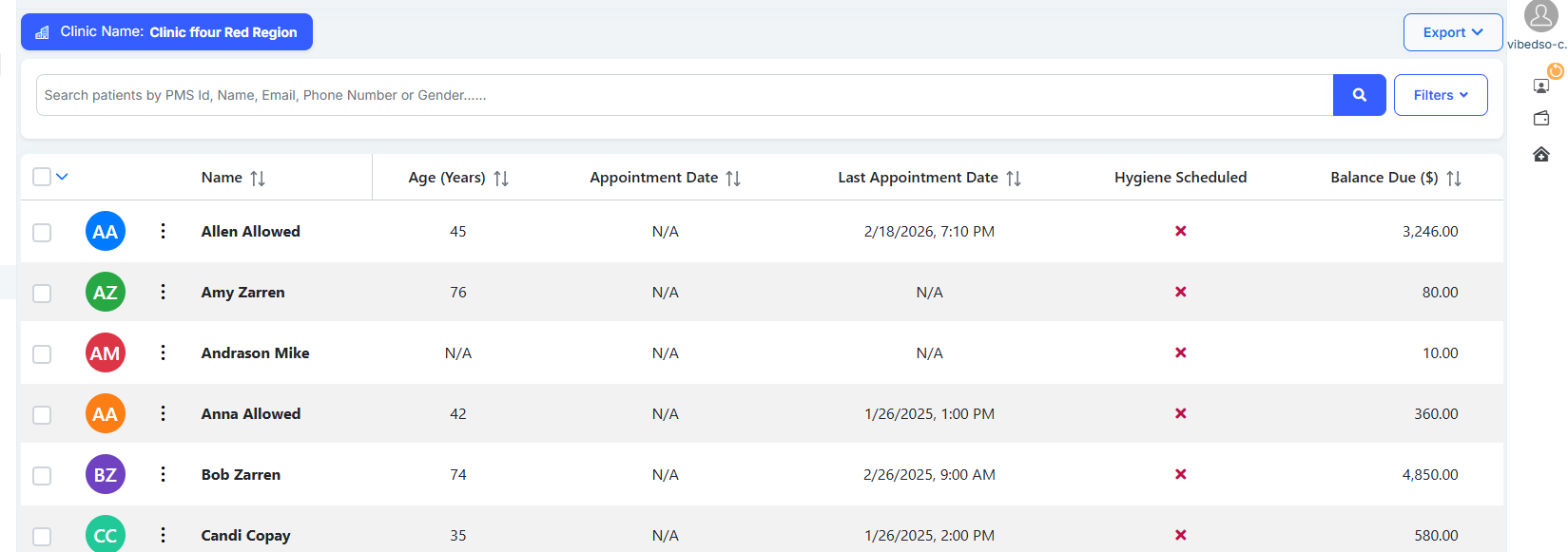Click the blue search magnifier button
This screenshot has height=552, width=1568.
1359,95
